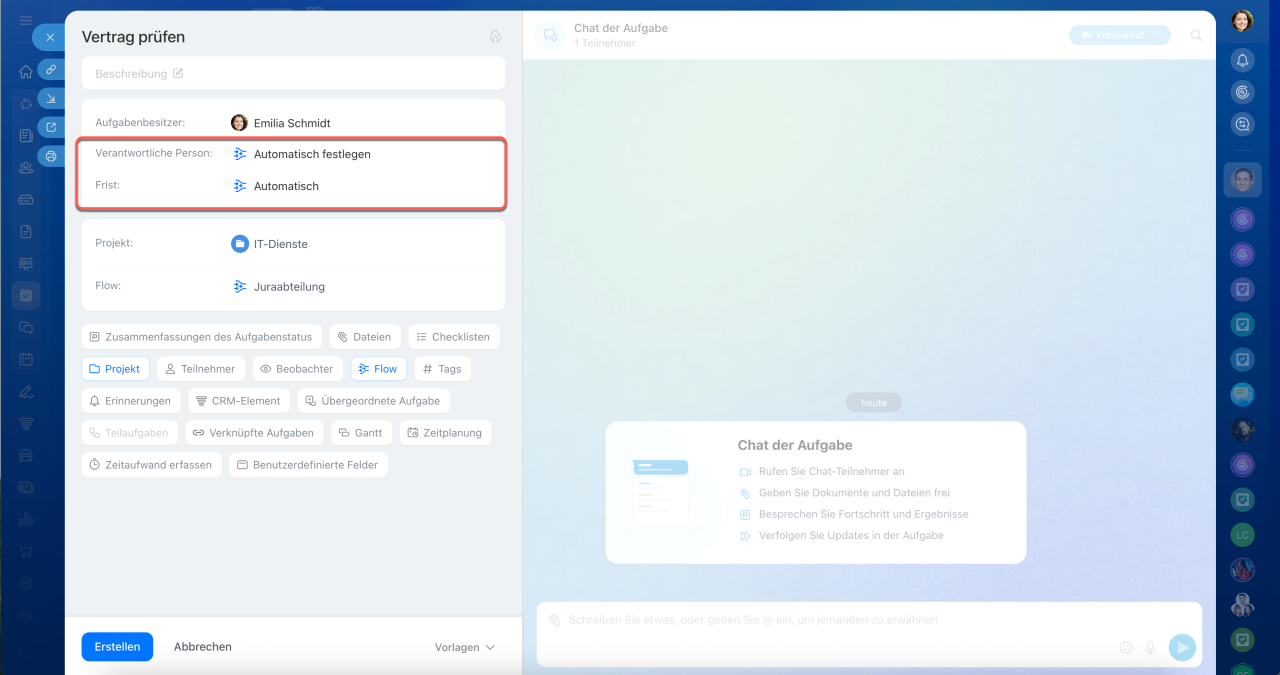Copy task link with the chain icon
Screen dimensions: 1280x675
pyautogui.click(x=51, y=70)
